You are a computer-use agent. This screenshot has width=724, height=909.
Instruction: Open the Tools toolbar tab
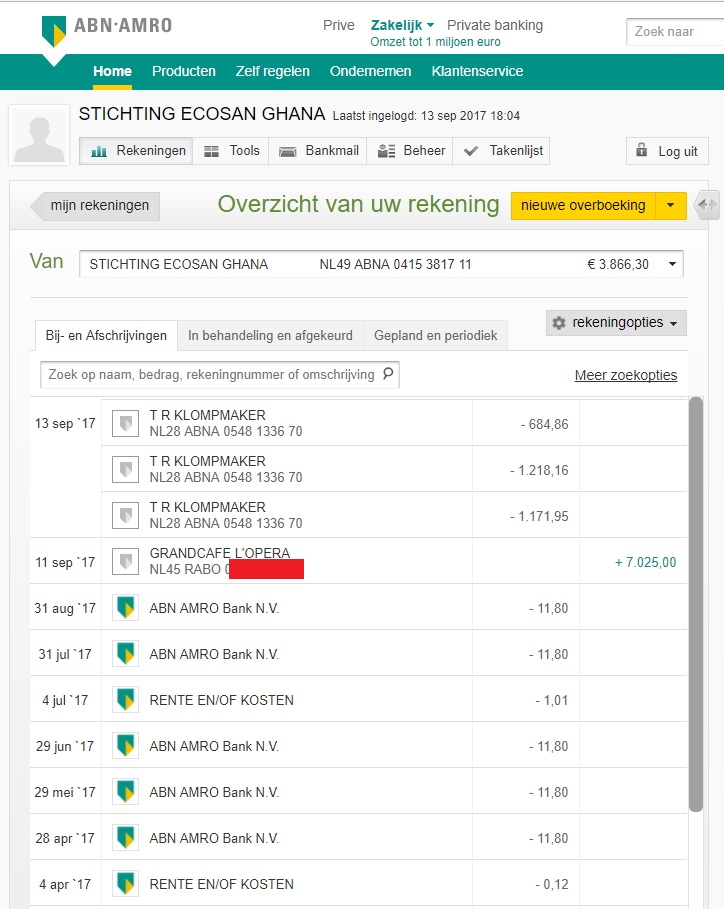tap(231, 151)
